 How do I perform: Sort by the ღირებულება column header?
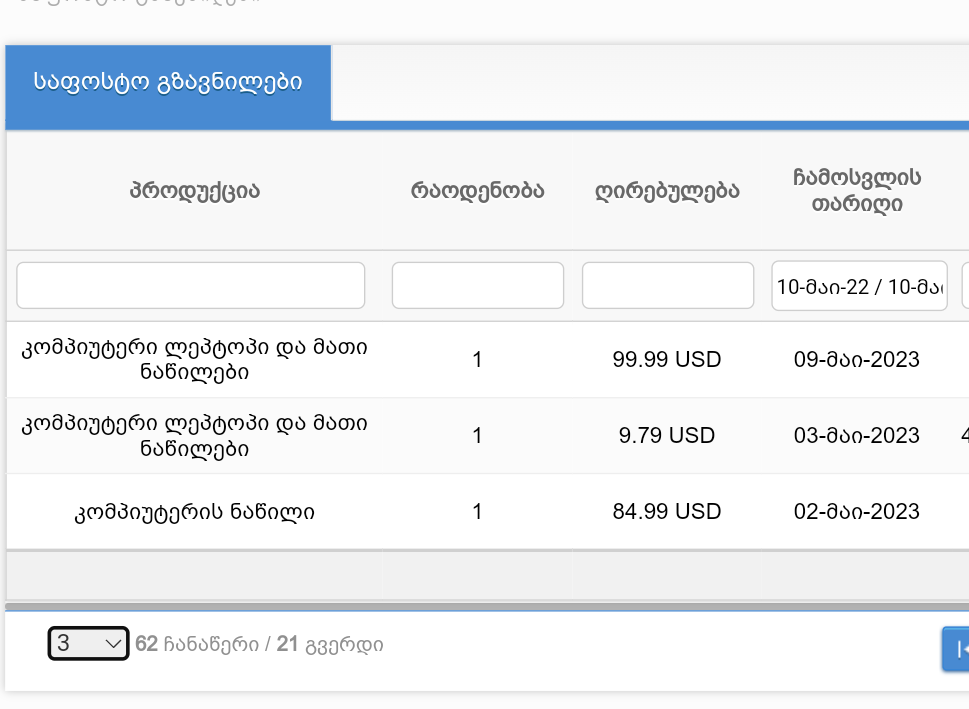coord(667,190)
